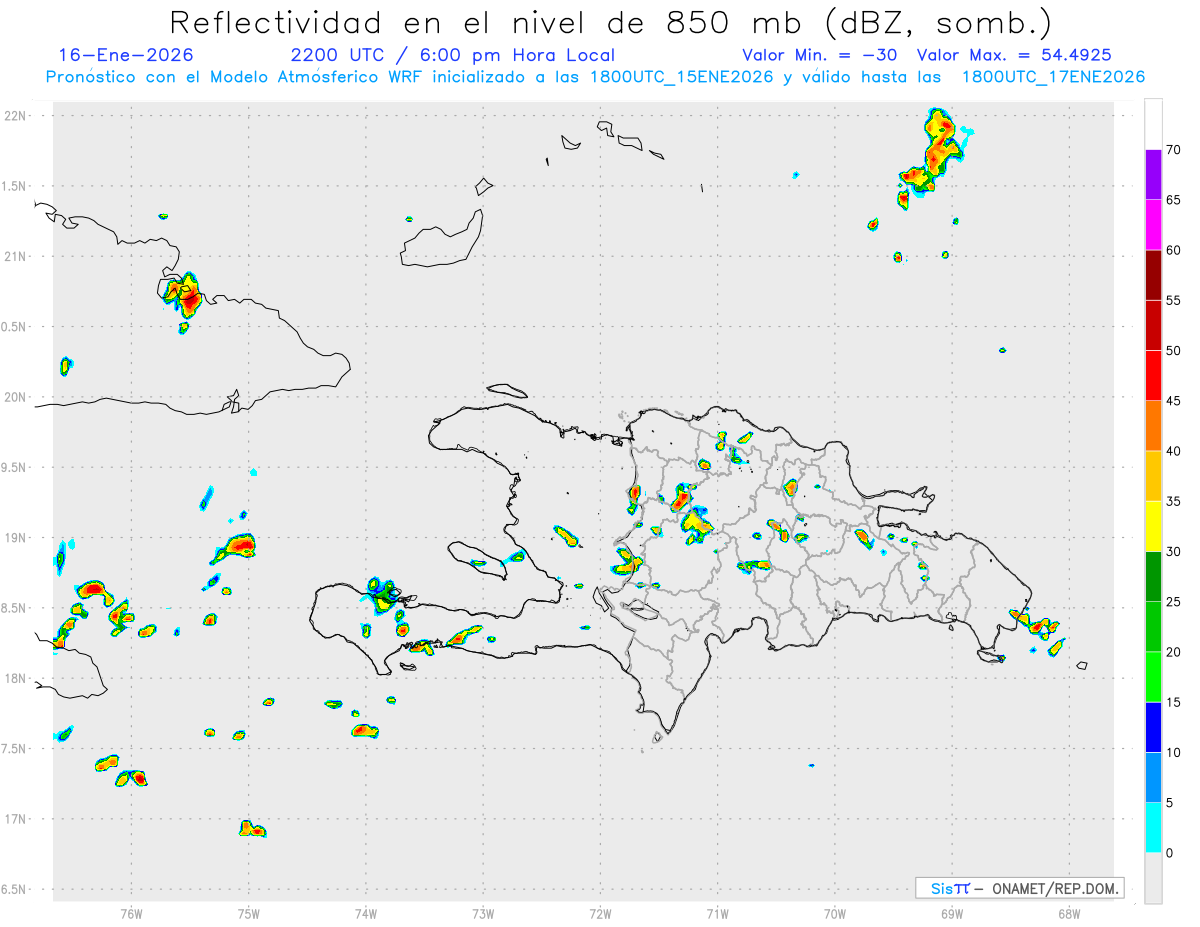1200x927 pixels.
Task: Pick the dark green 25–30 dBZ colorbar segment
Action: (1154, 577)
